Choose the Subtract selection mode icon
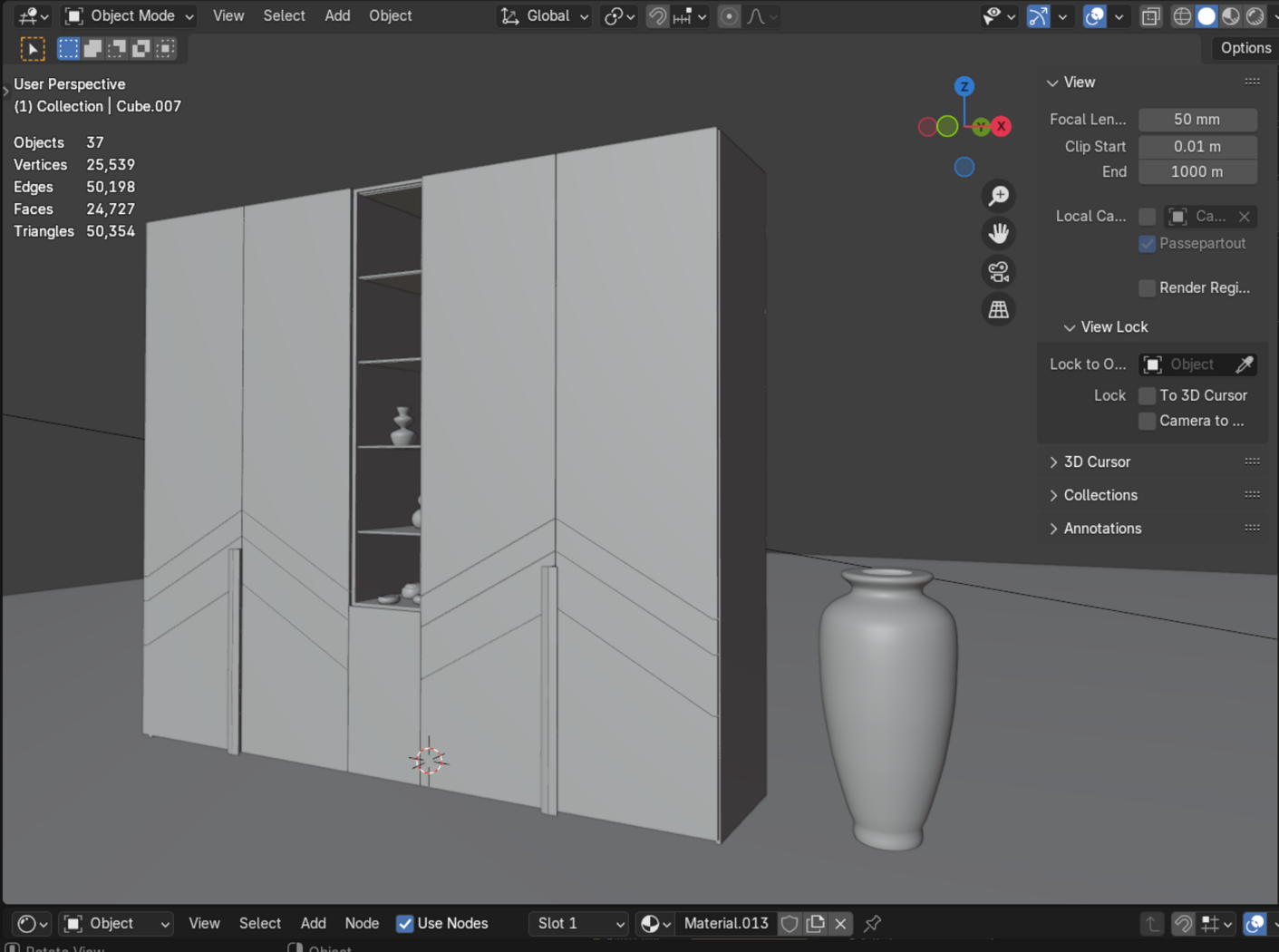The image size is (1279, 952). (117, 49)
